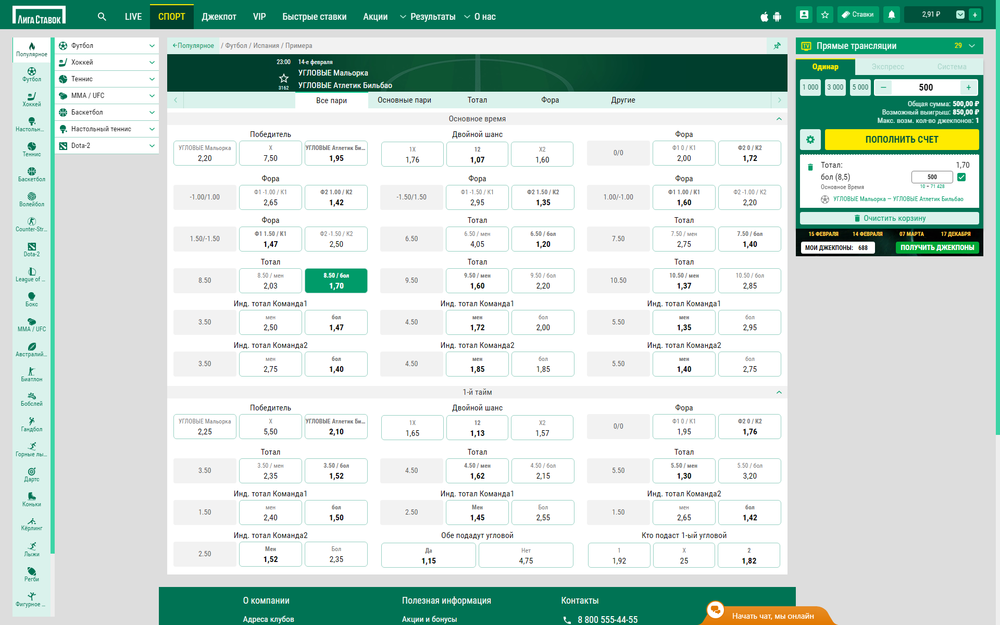The width and height of the screenshot is (1000, 625).
Task: Select Биатлон in the sports sidebar
Action: click(31, 374)
